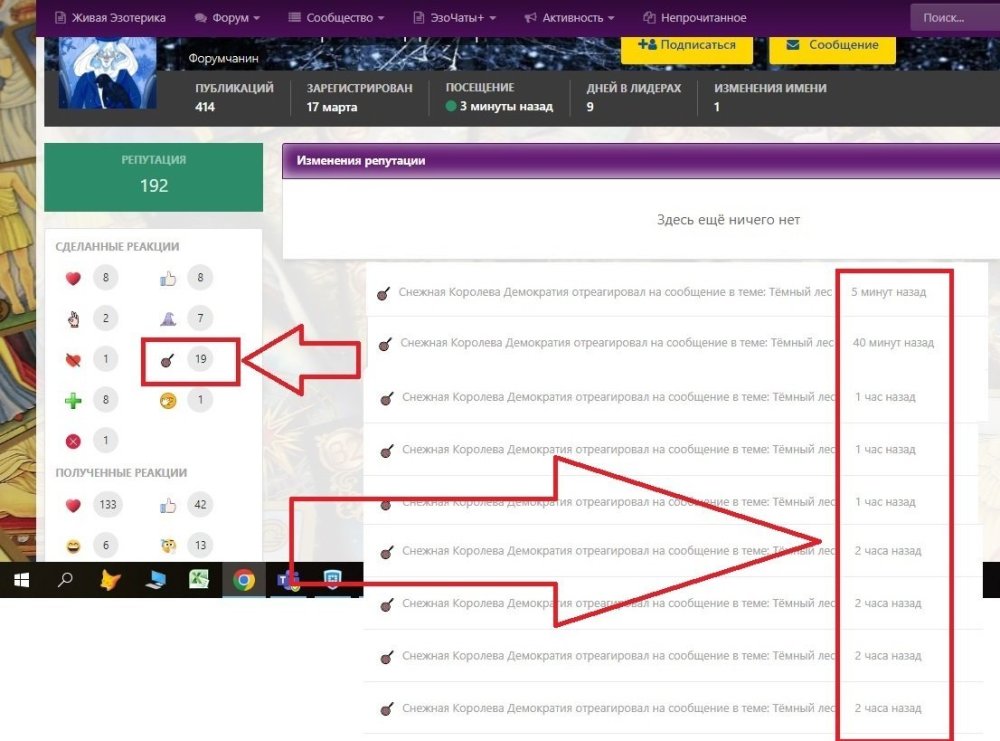The width and height of the screenshot is (1000, 741).
Task: Expand the Сообщество dropdown menu
Action: click(337, 18)
